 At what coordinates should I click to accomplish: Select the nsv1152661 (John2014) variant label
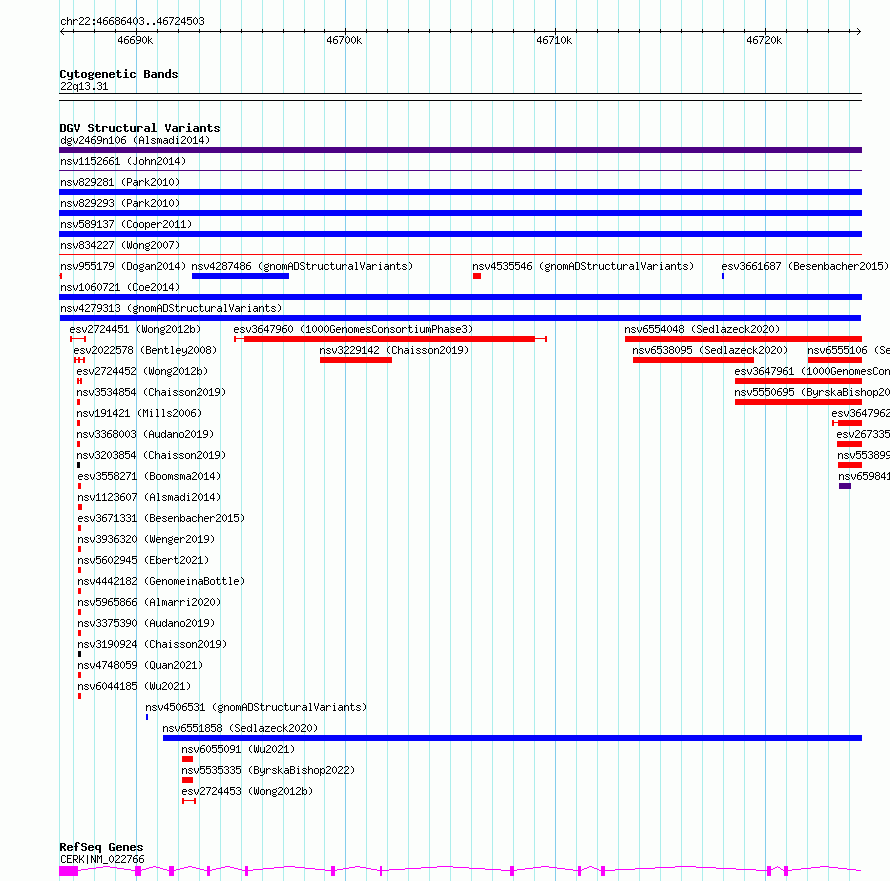123,161
